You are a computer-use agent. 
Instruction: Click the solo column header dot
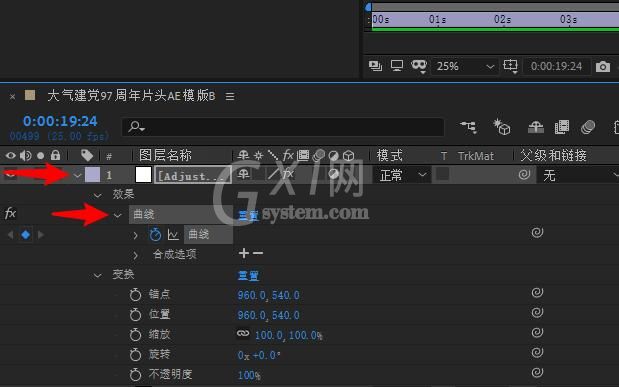[40, 156]
